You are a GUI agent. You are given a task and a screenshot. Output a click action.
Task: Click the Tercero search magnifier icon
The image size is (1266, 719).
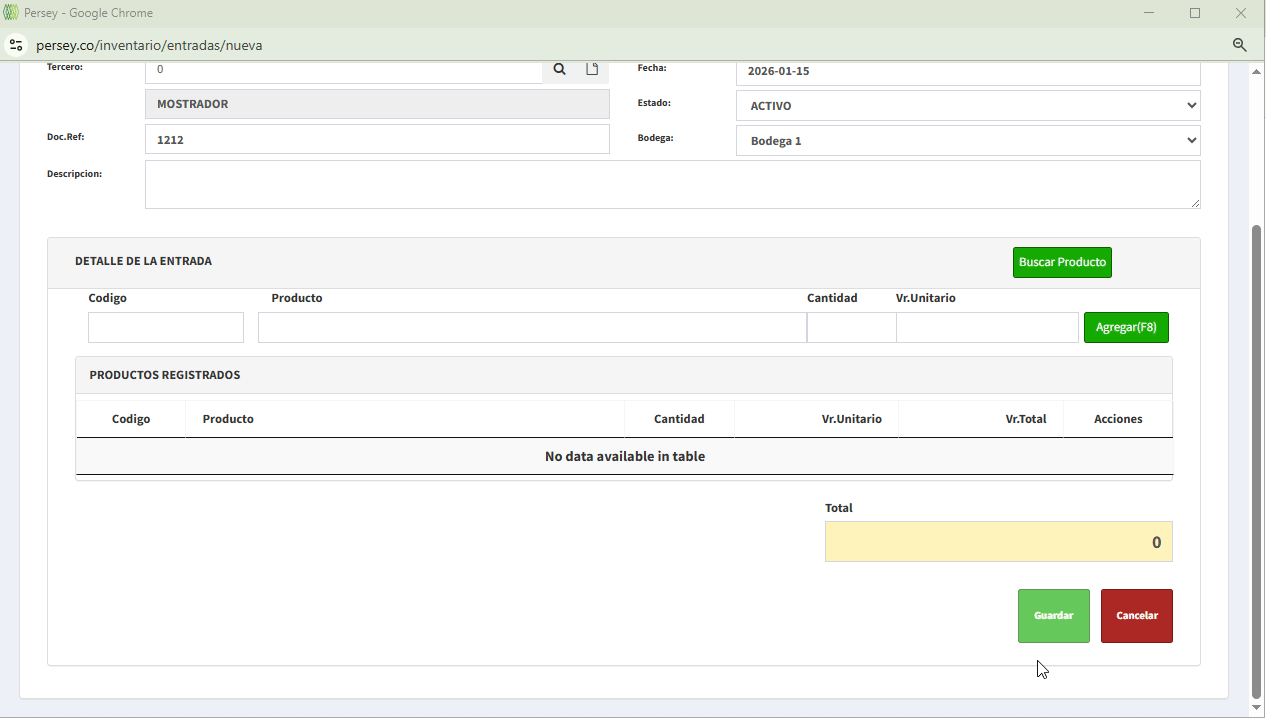(x=560, y=69)
